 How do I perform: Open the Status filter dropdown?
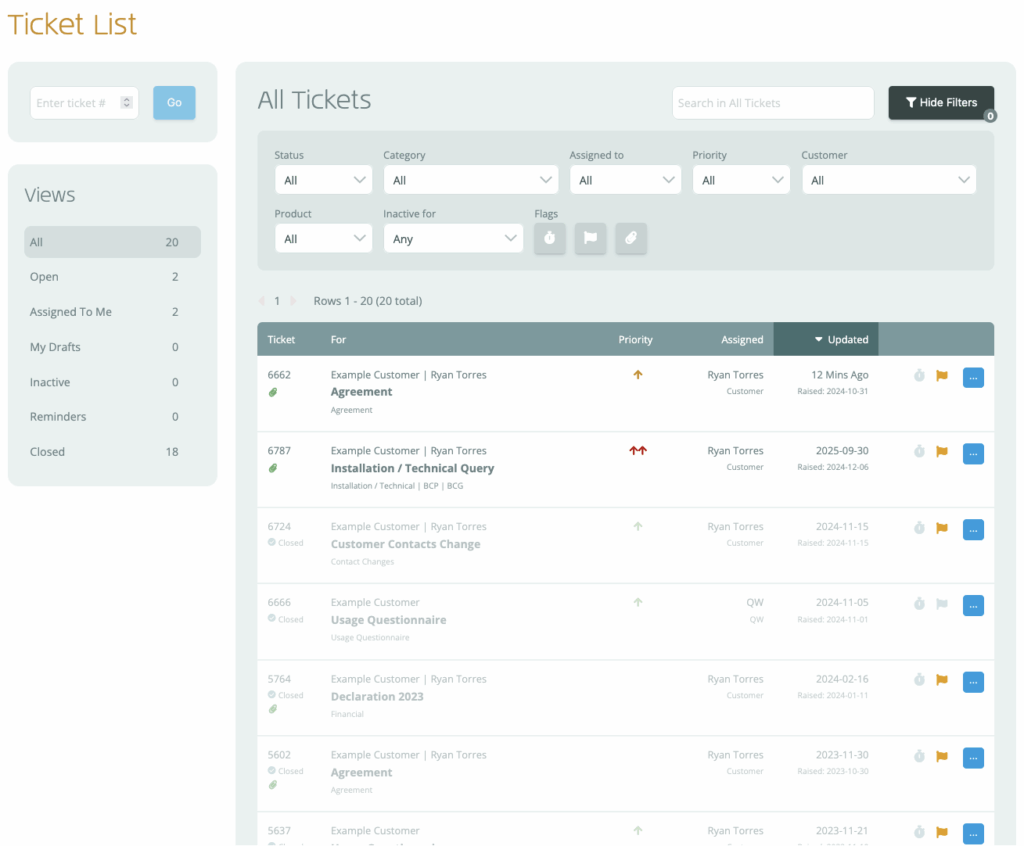coord(323,180)
